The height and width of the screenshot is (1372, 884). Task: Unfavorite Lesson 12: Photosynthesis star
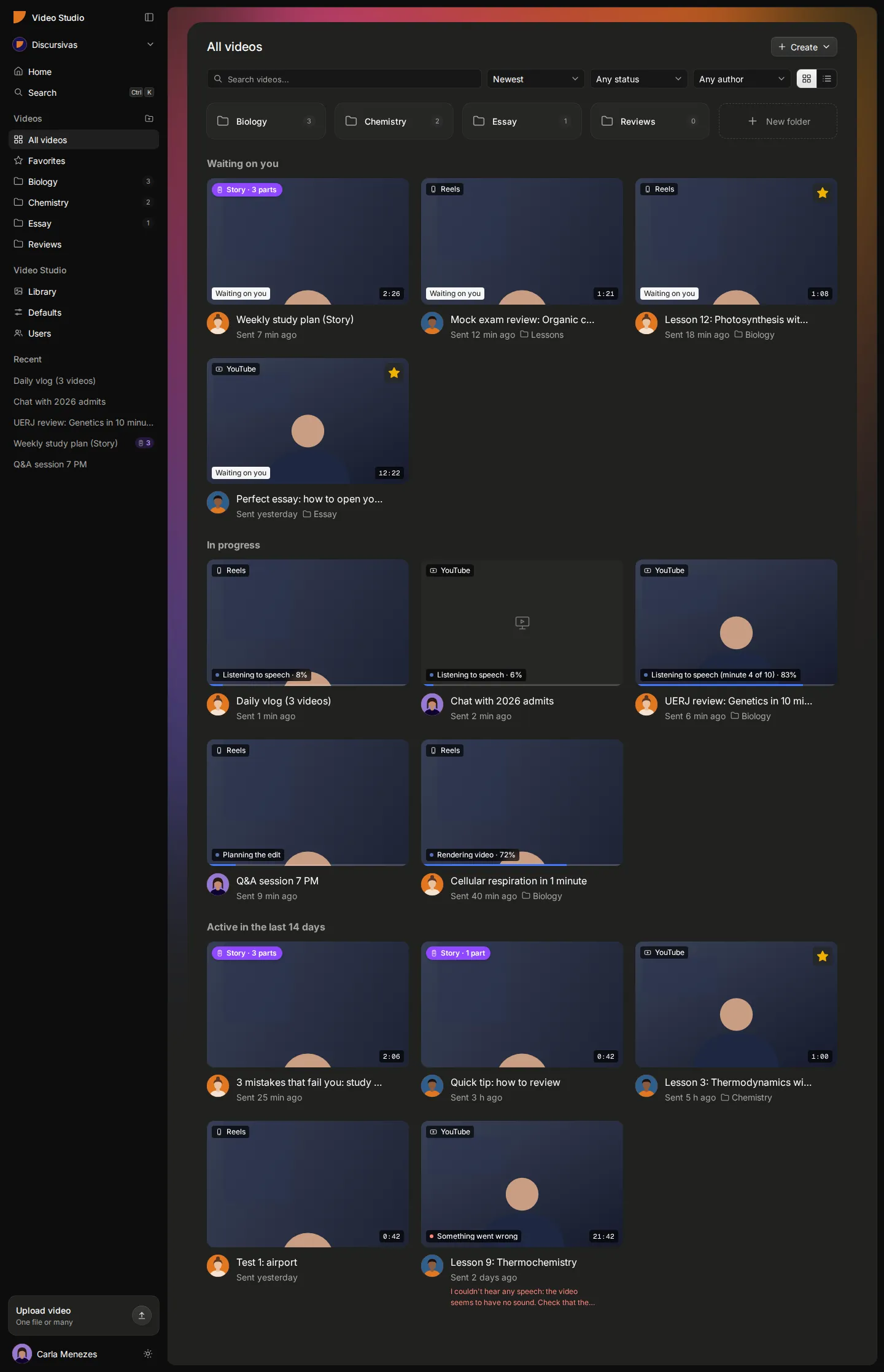[x=823, y=193]
